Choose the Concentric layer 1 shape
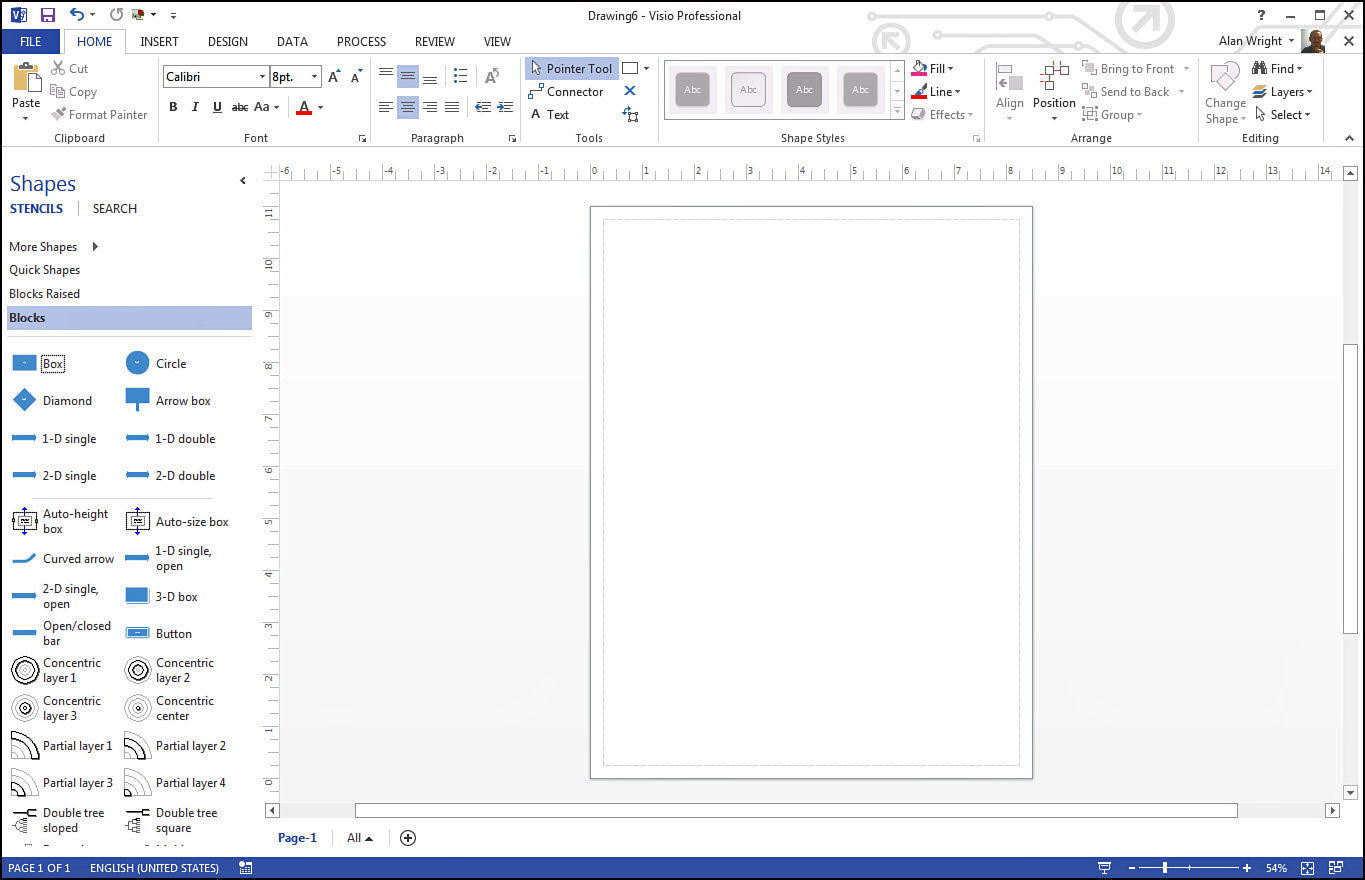The width and height of the screenshot is (1365, 880). point(56,670)
